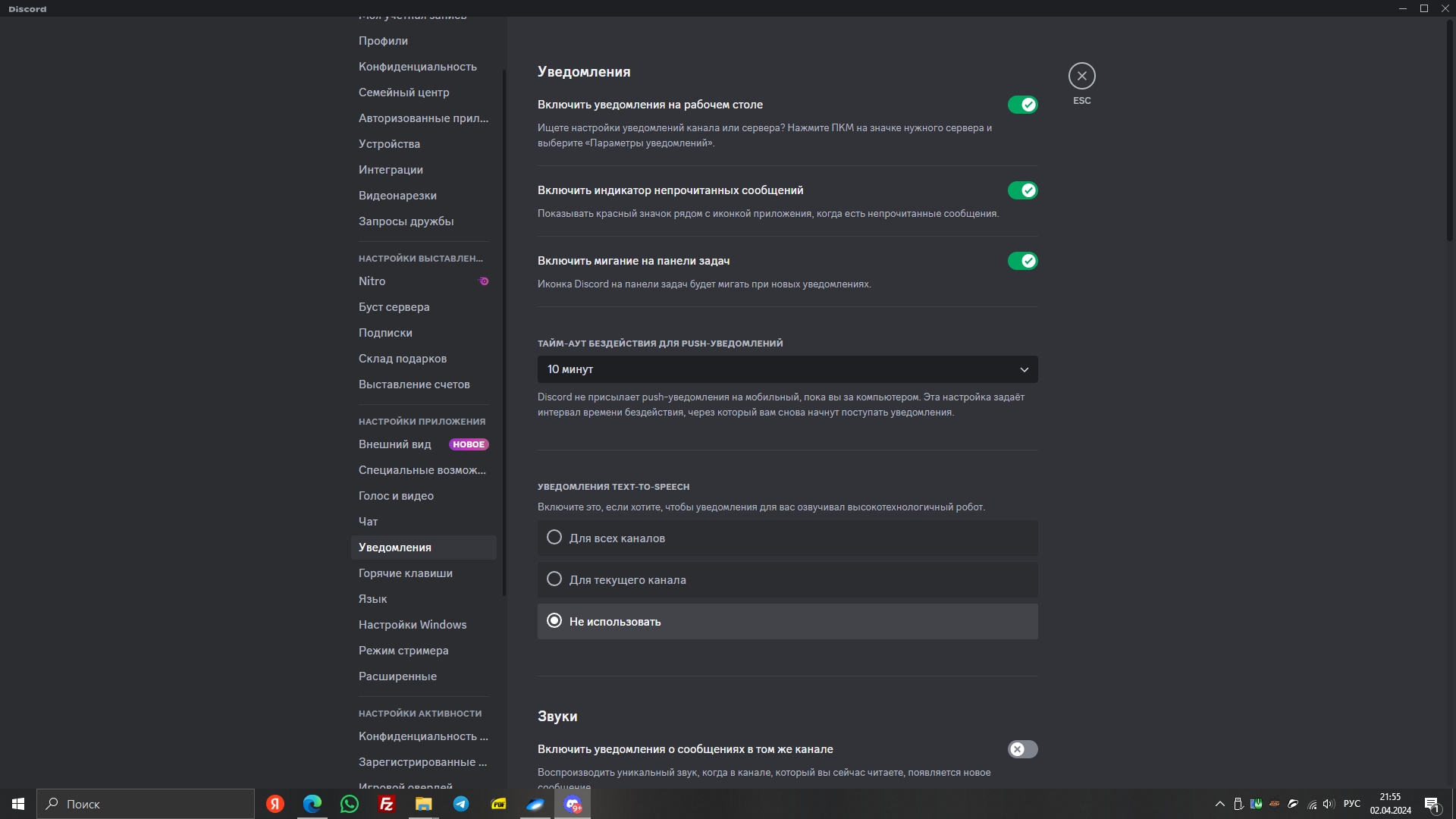Disable desktop notifications toggle
The height and width of the screenshot is (819, 1456).
(1022, 105)
